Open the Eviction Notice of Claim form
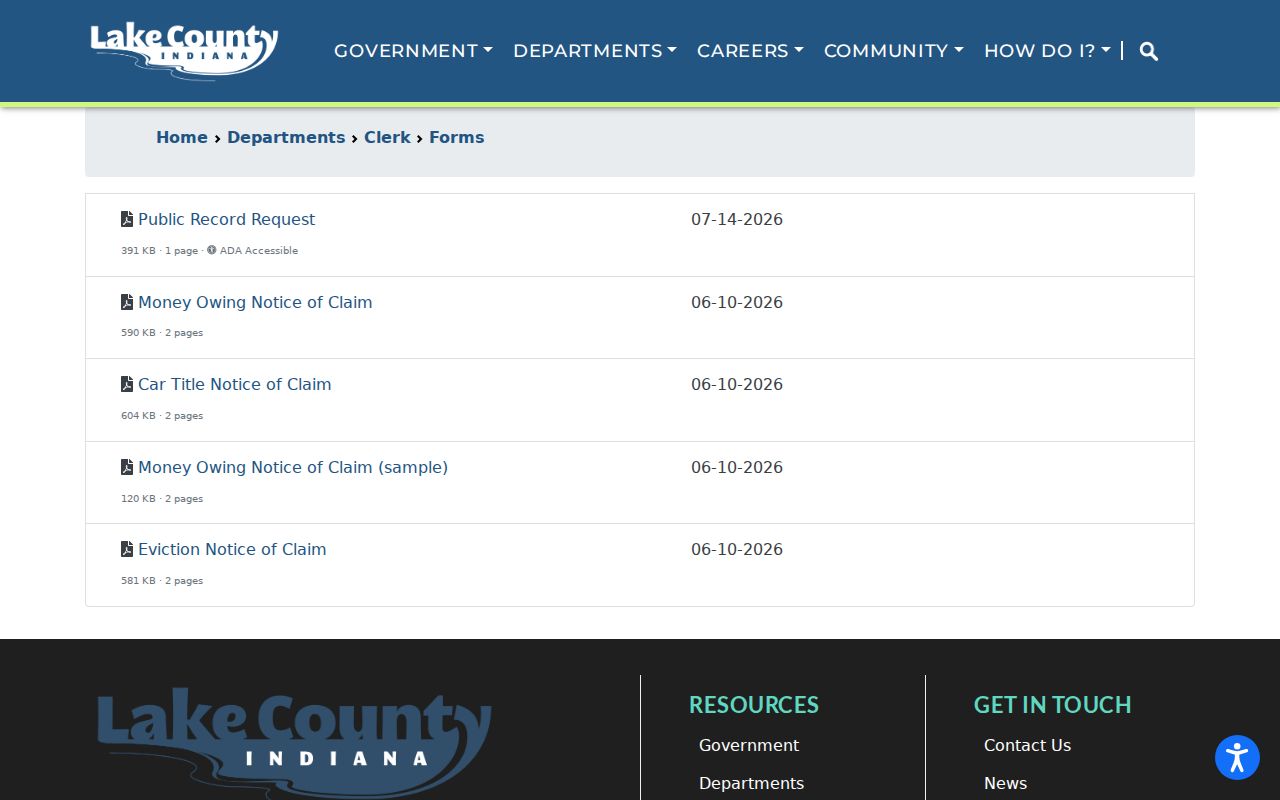This screenshot has height=800, width=1280. pos(232,549)
